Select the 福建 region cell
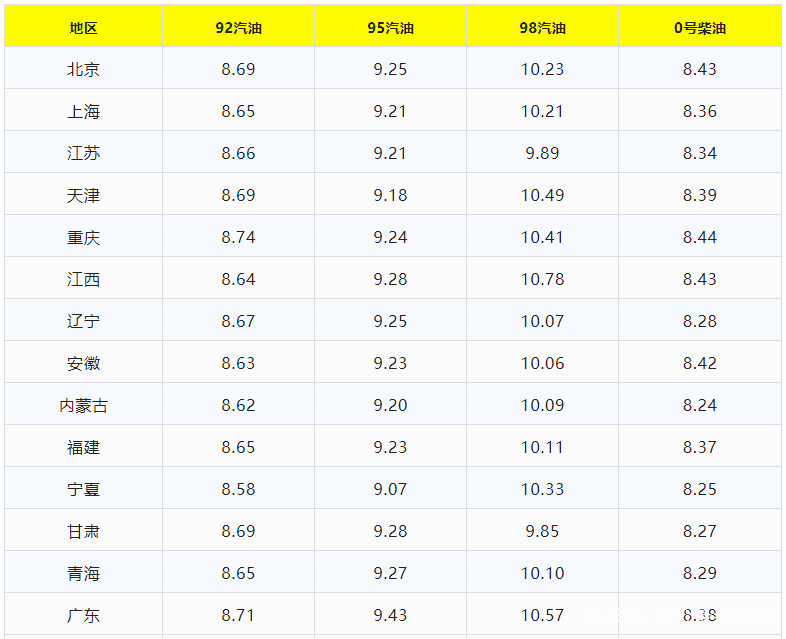Screen dimensions: 786x639 83,448
